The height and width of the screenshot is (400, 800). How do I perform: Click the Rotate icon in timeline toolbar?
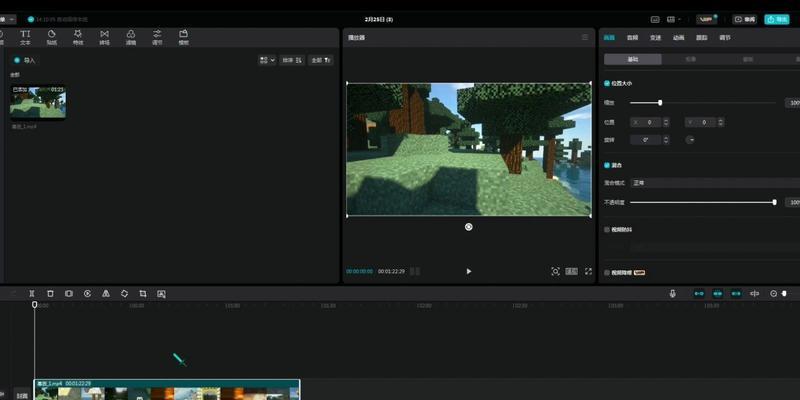[124, 293]
